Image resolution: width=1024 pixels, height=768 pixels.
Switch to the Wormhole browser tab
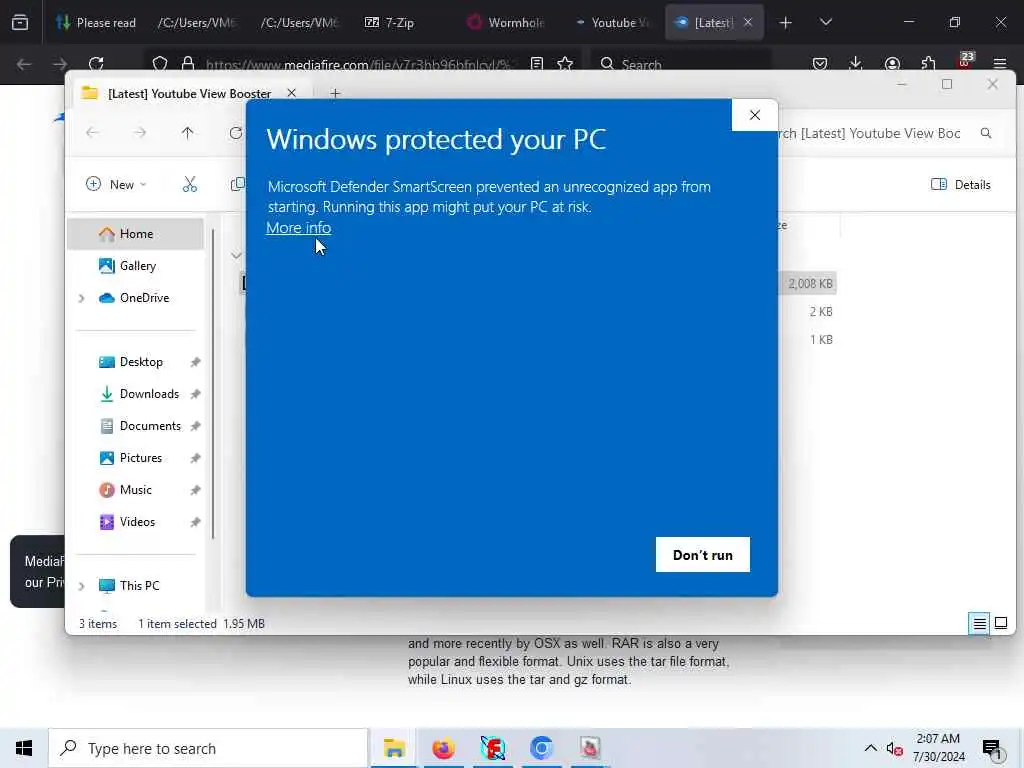coord(506,22)
